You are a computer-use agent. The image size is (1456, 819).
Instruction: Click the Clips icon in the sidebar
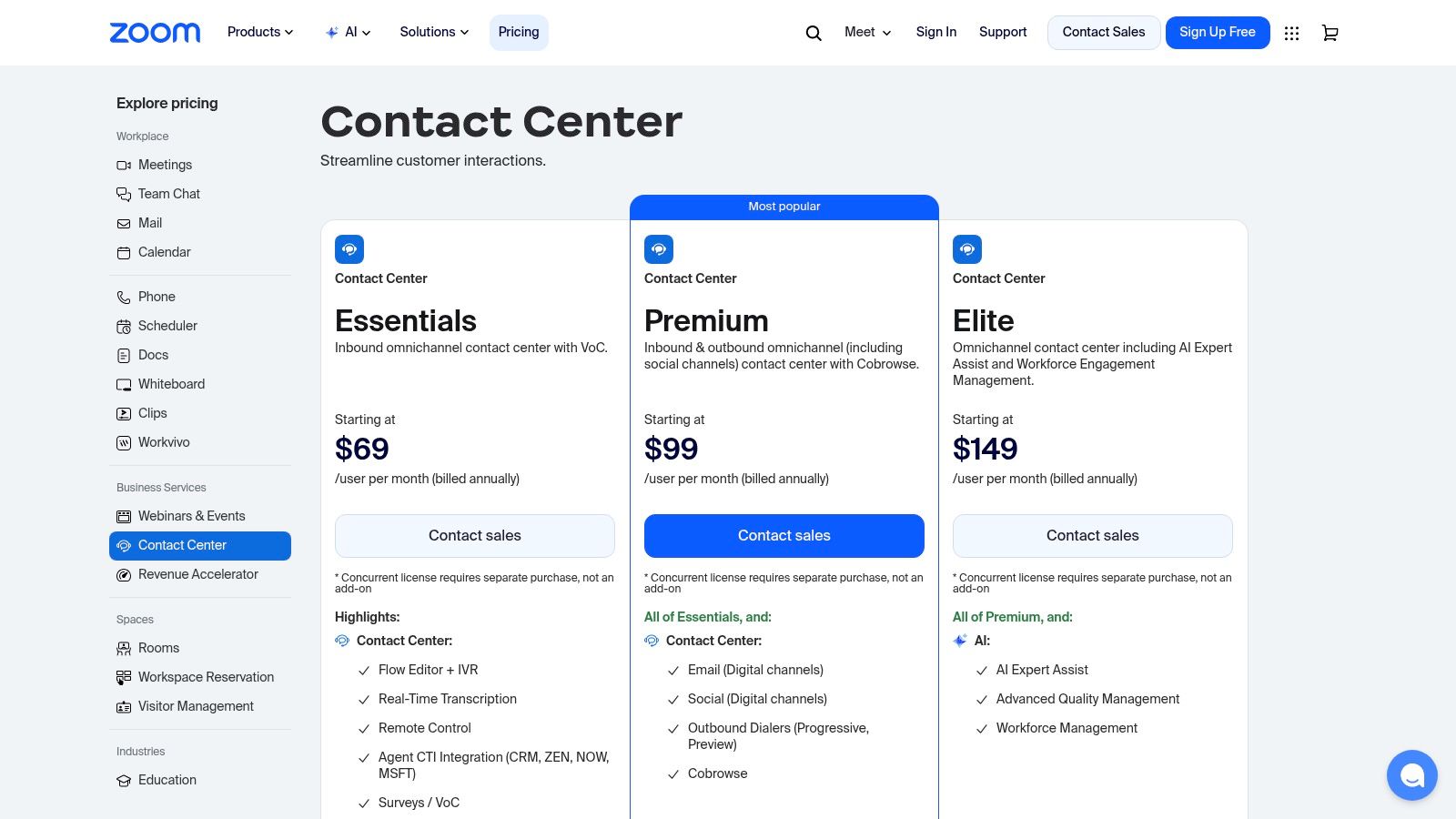coord(123,413)
